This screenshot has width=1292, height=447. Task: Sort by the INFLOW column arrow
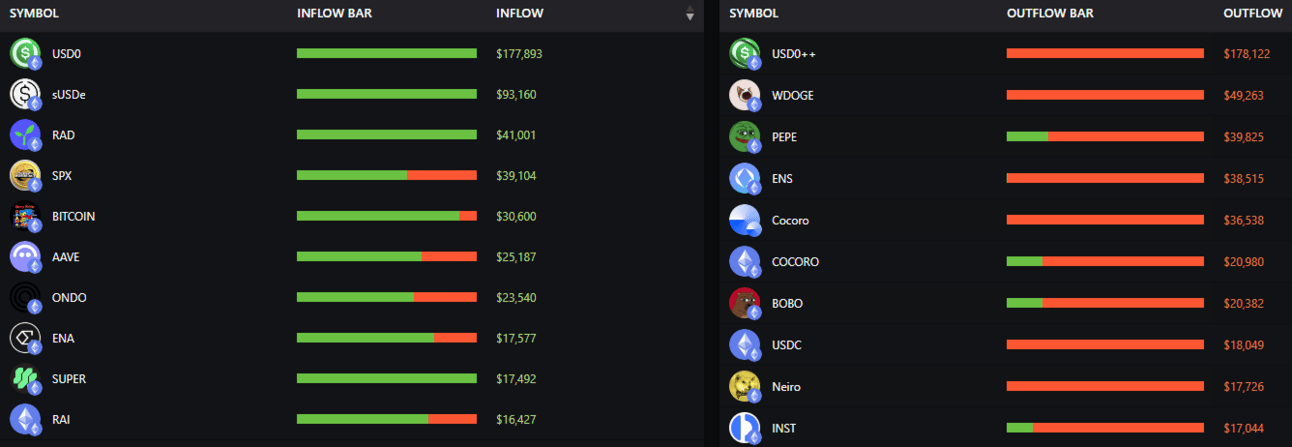(689, 13)
